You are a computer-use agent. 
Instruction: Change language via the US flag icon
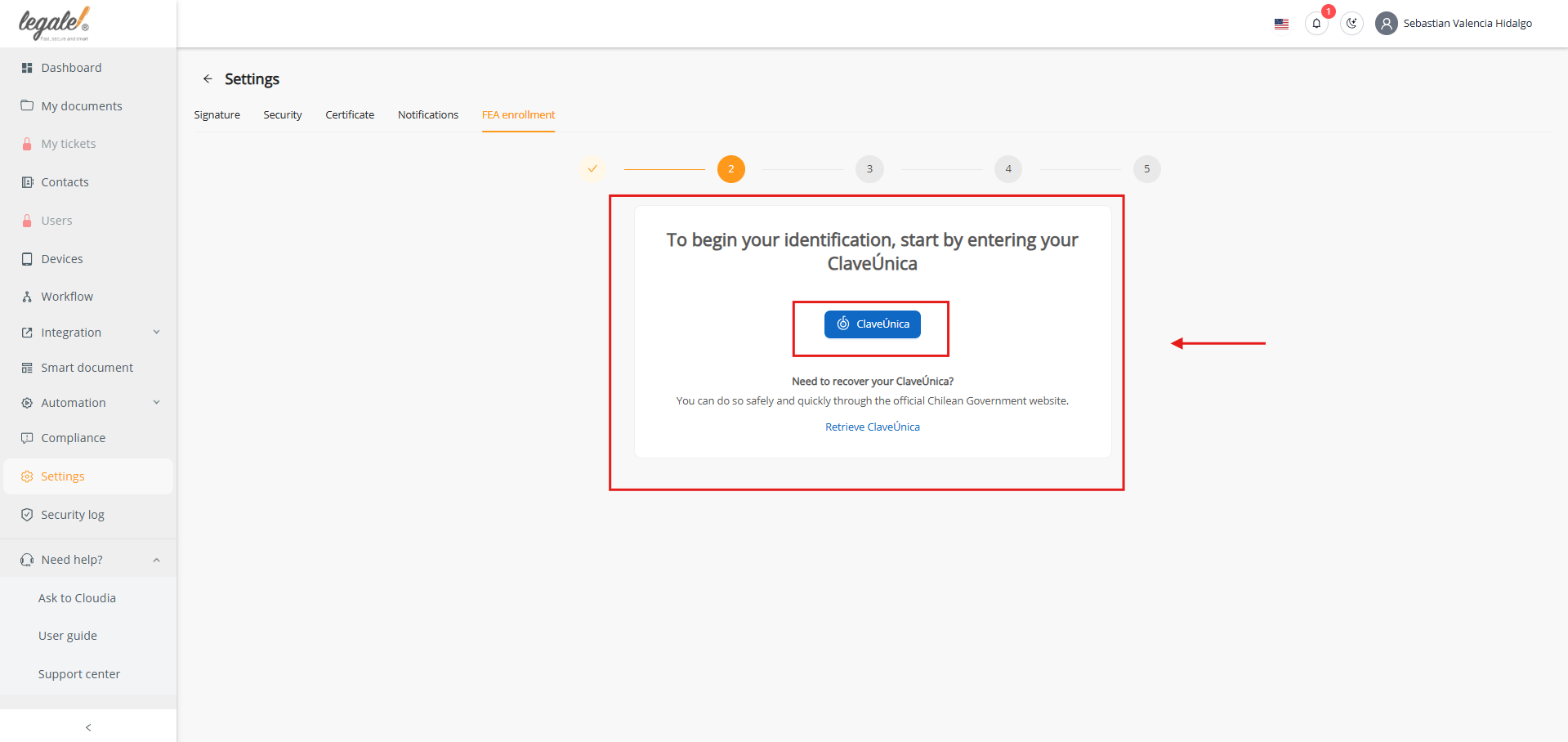1281,25
